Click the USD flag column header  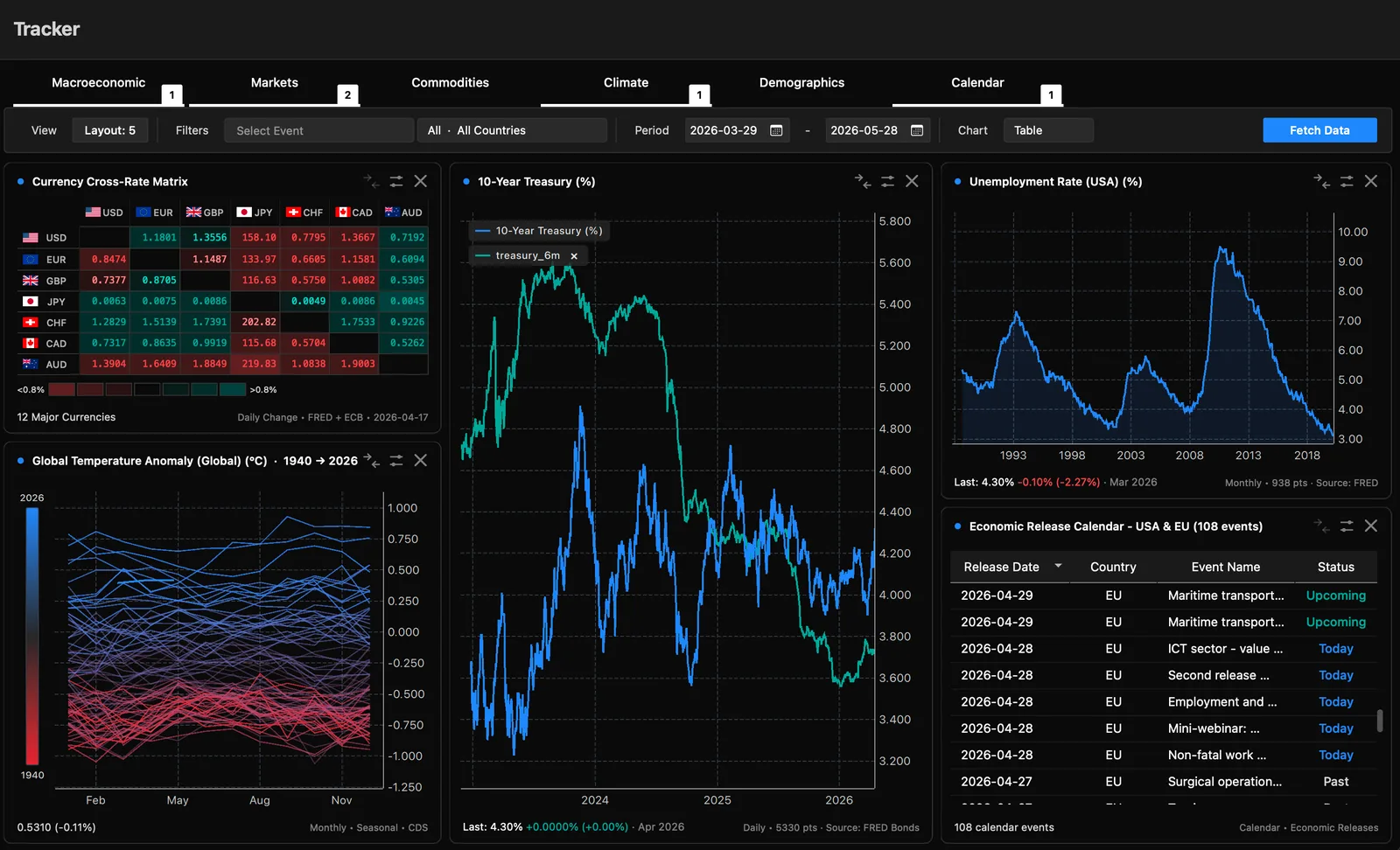104,212
